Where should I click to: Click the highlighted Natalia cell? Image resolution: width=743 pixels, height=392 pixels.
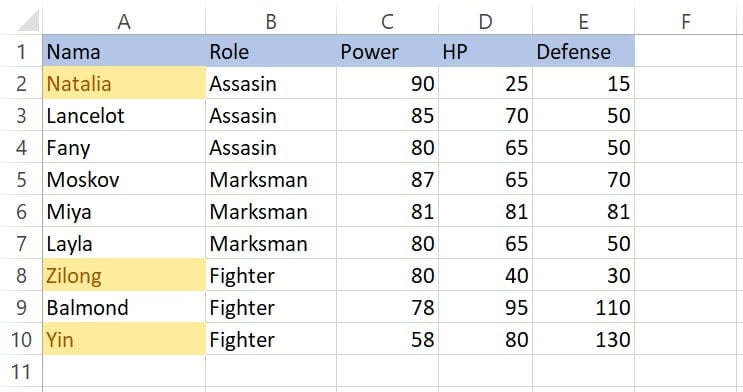pos(124,83)
